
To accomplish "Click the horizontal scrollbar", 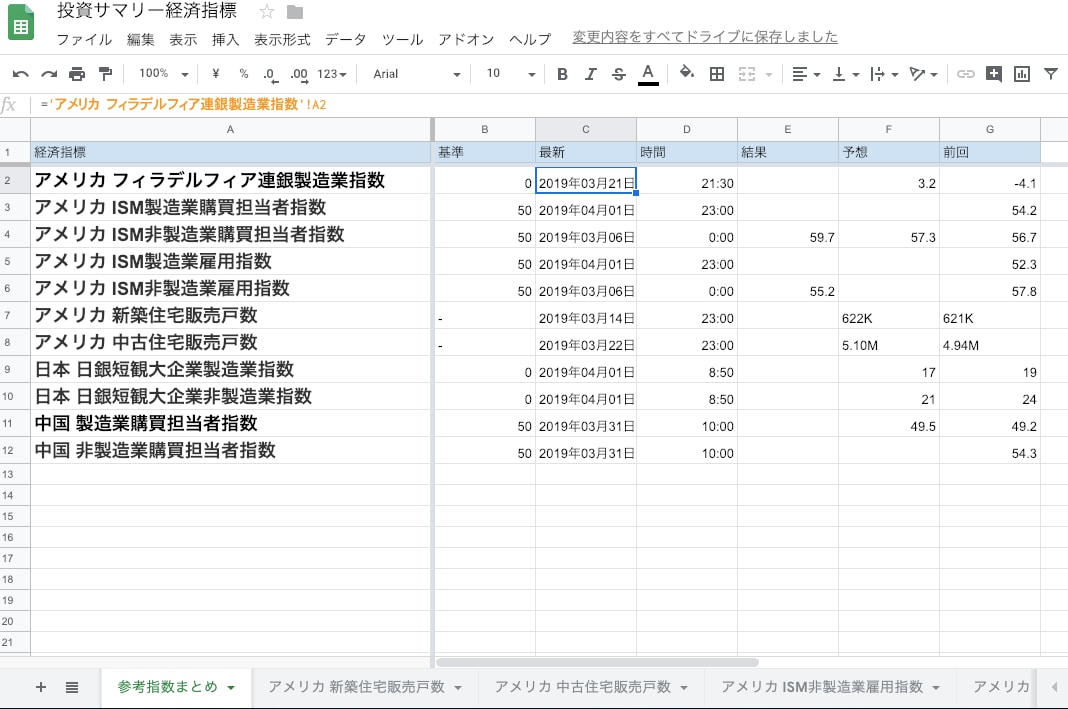I will click(597, 662).
